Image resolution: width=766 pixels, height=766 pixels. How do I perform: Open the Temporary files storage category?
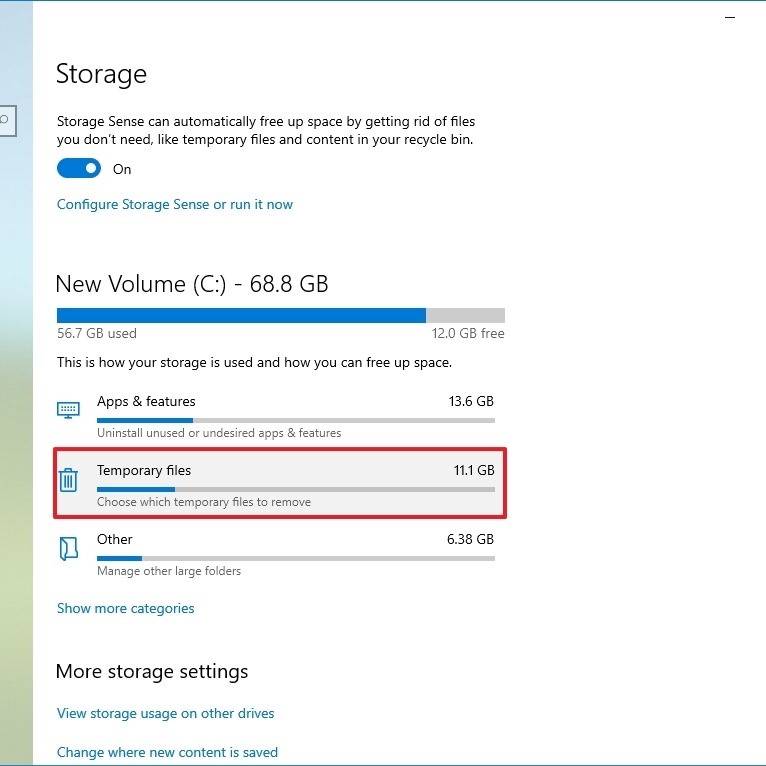coord(280,483)
